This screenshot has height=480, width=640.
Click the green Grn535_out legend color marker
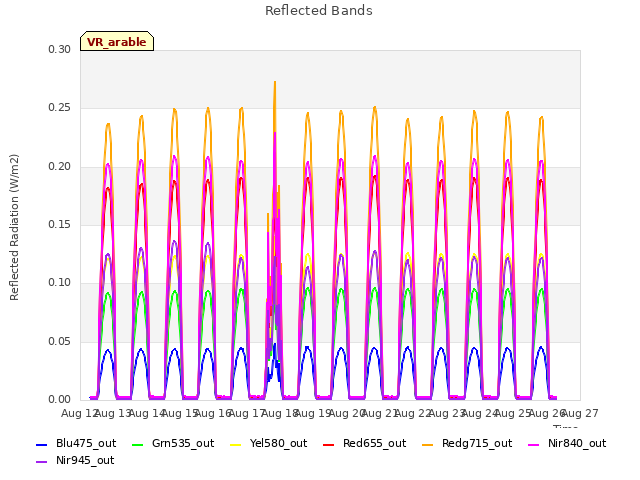(138, 444)
